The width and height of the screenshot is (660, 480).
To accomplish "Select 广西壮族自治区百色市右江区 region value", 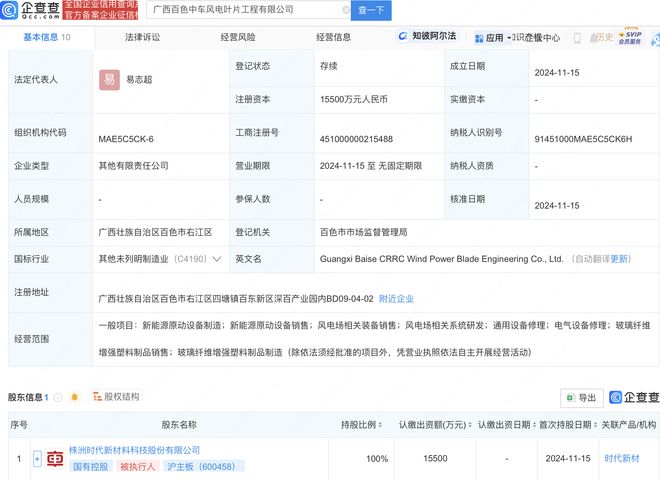I will pos(155,232).
